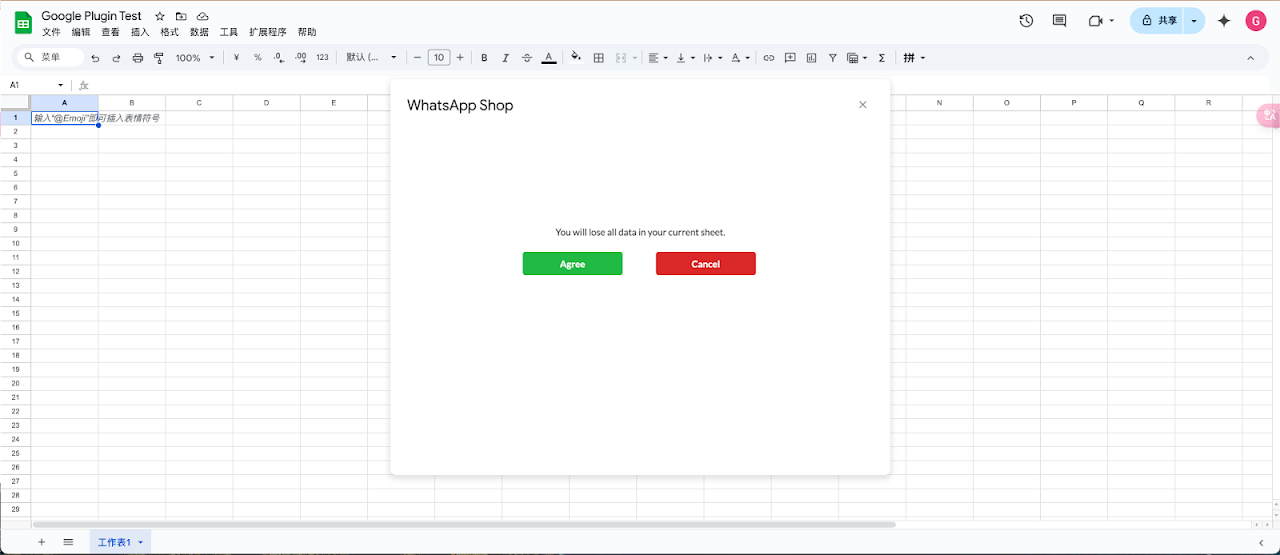Image resolution: width=1280 pixels, height=555 pixels.
Task: Insert a link
Action: pyautogui.click(x=769, y=58)
